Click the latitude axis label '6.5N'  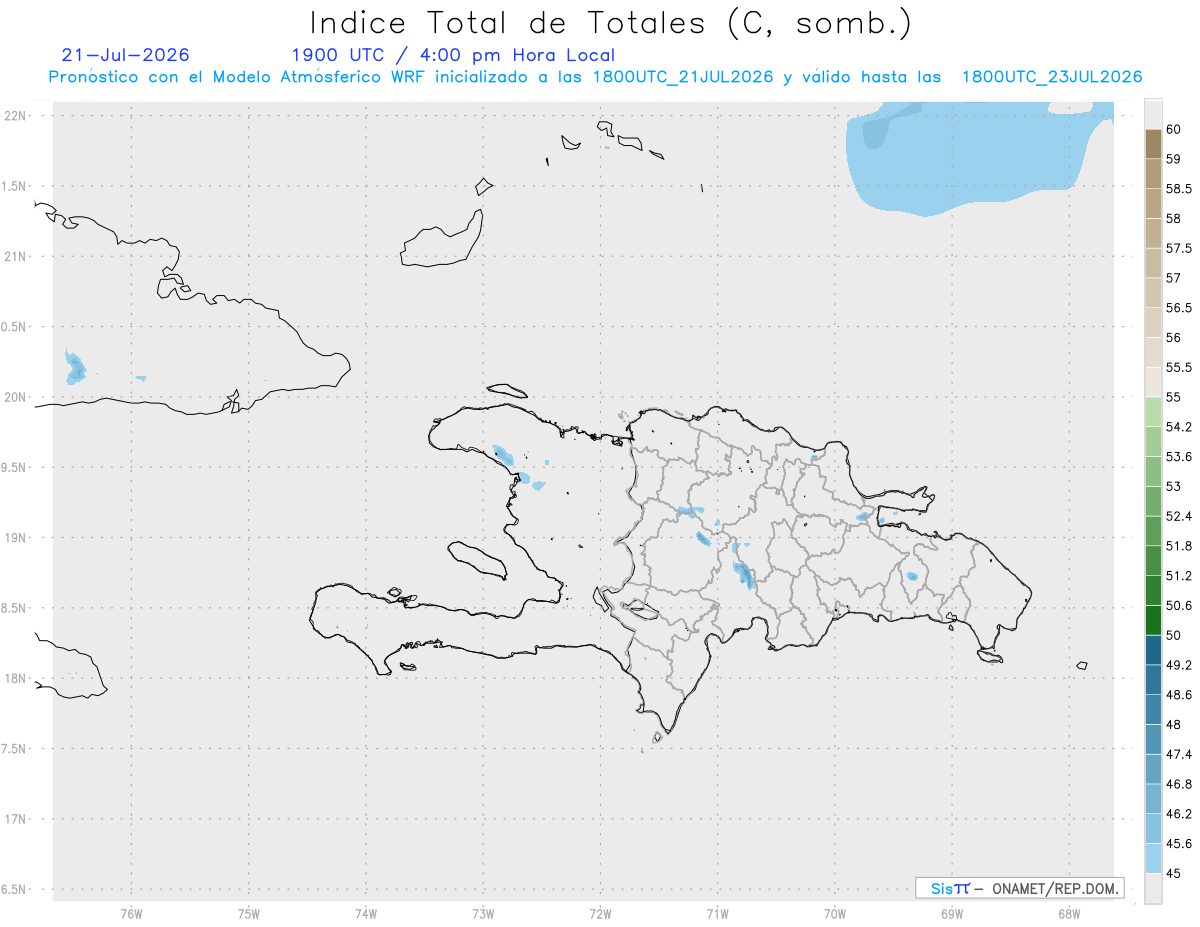click(14, 889)
